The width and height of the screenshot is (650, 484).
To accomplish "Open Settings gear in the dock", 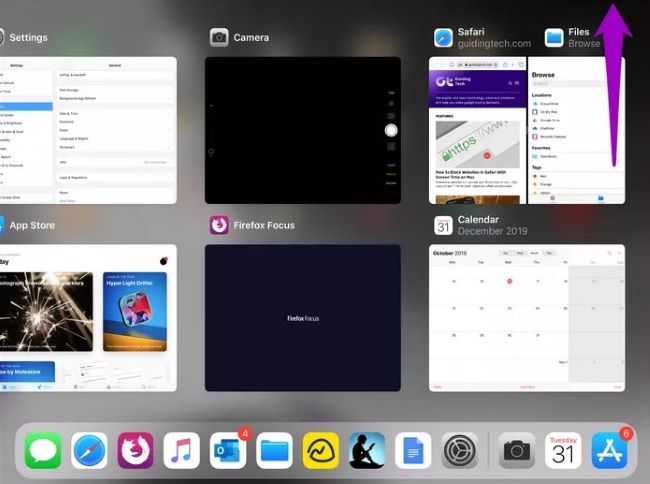I will coord(459,450).
